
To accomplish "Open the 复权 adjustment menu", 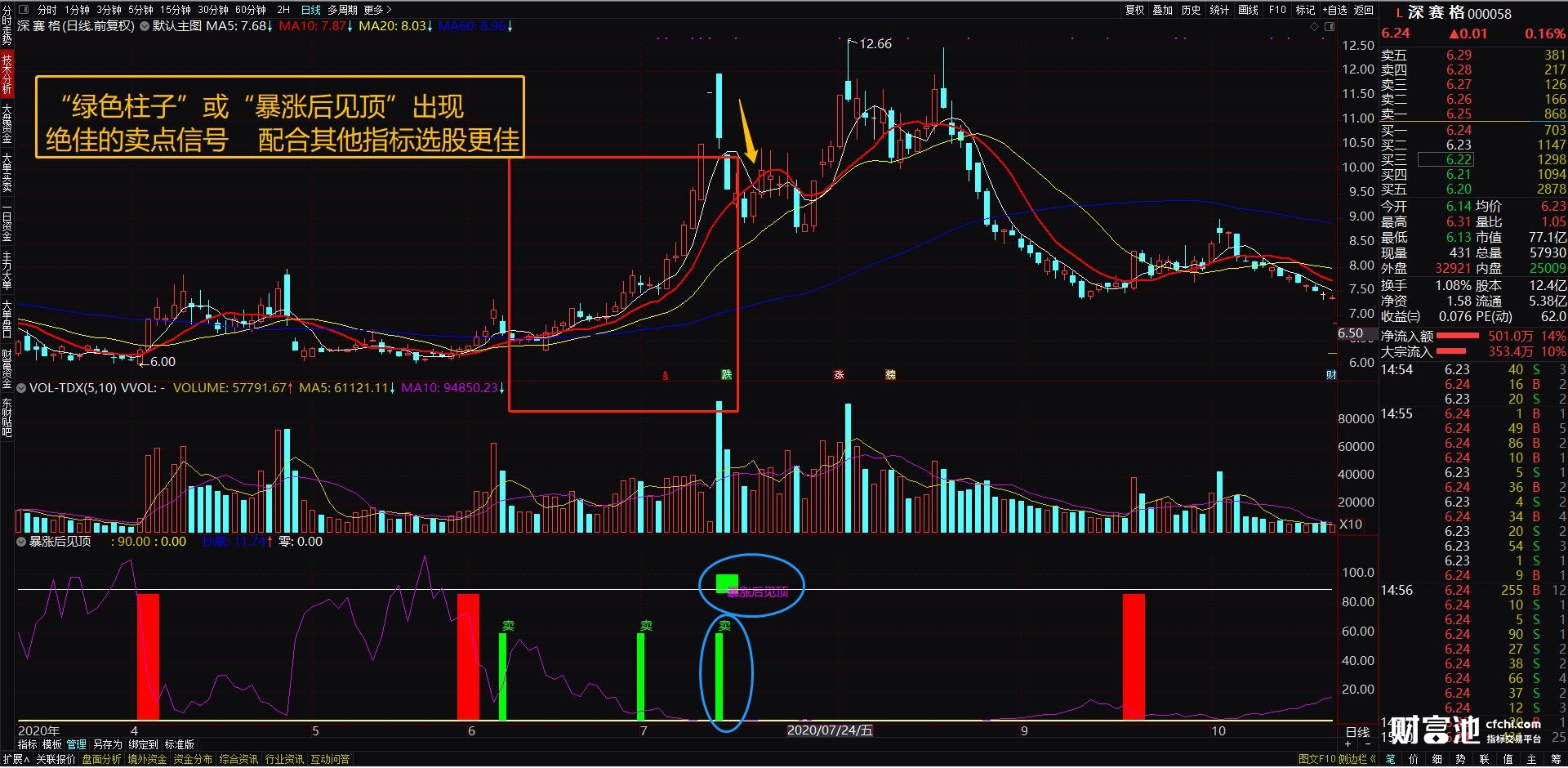I will [x=1135, y=10].
